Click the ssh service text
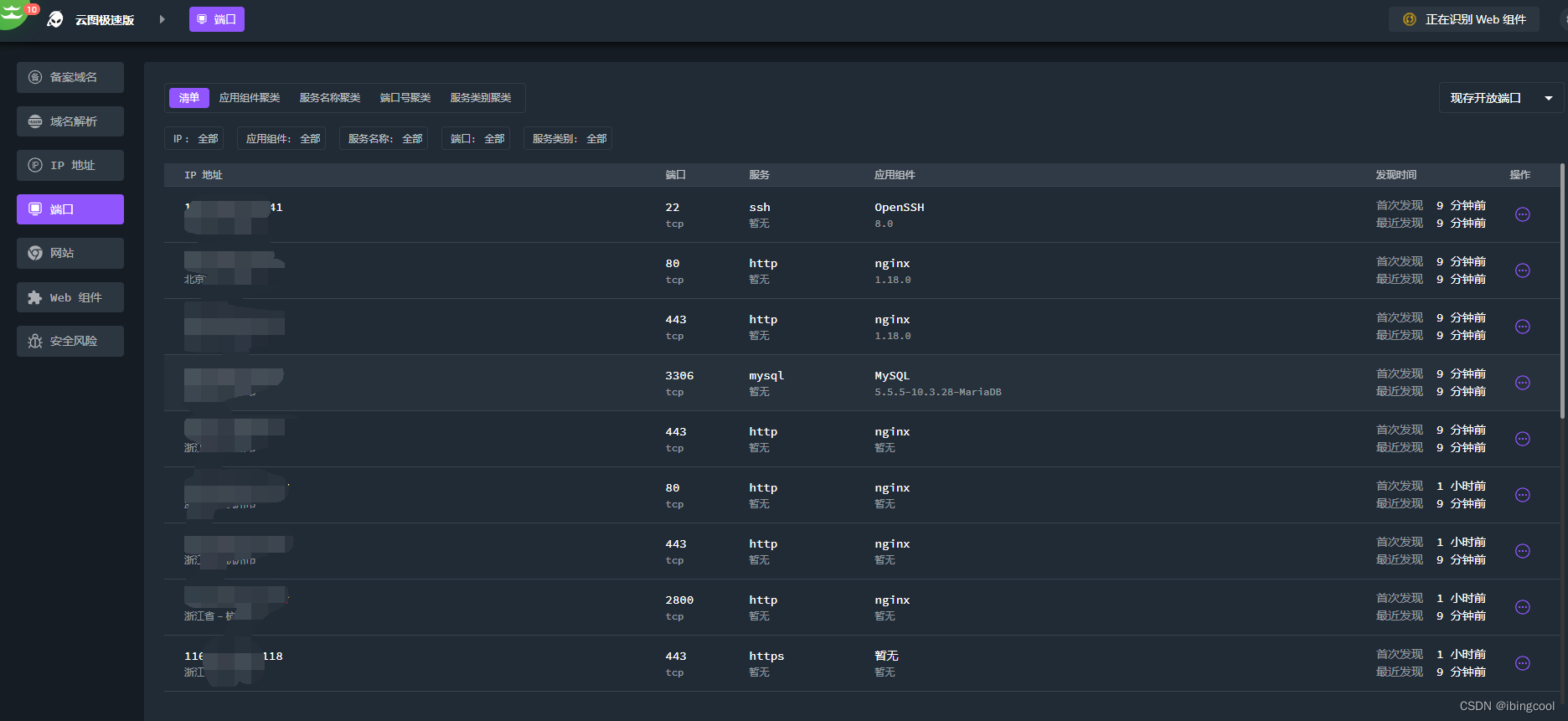Viewport: 1568px width, 721px height. pyautogui.click(x=760, y=207)
